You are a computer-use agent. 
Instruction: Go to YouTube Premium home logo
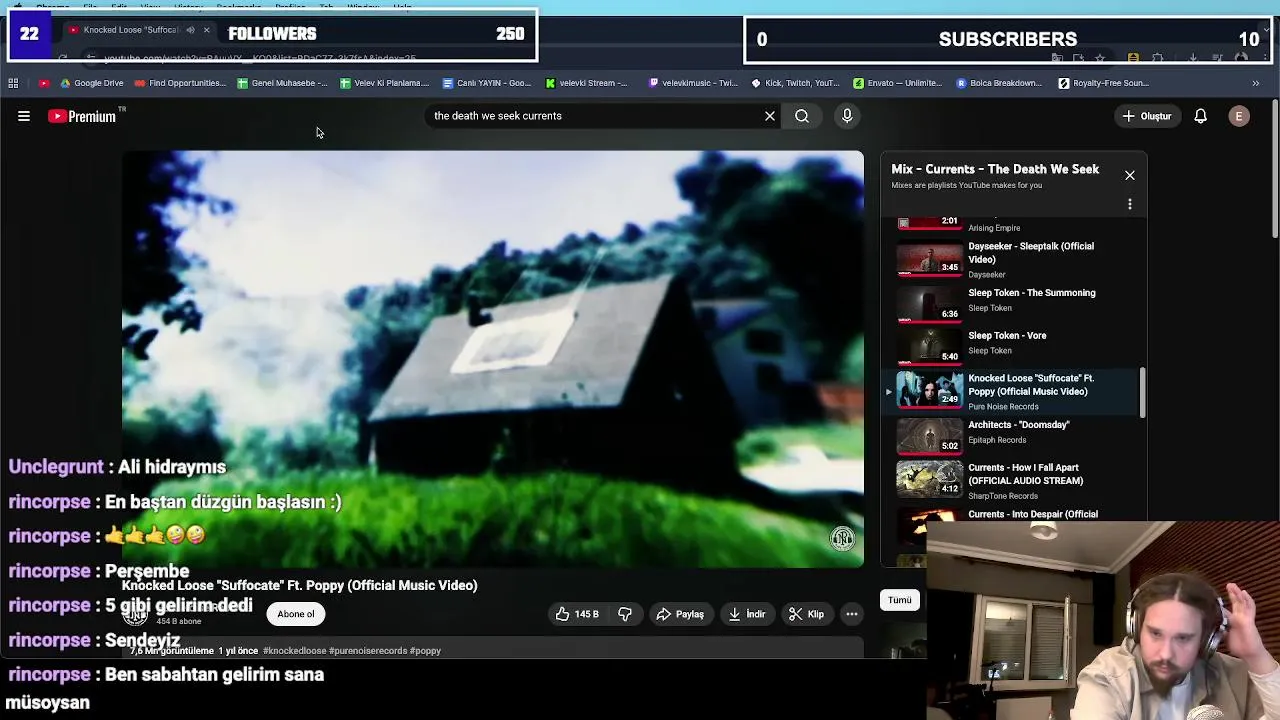coord(82,116)
